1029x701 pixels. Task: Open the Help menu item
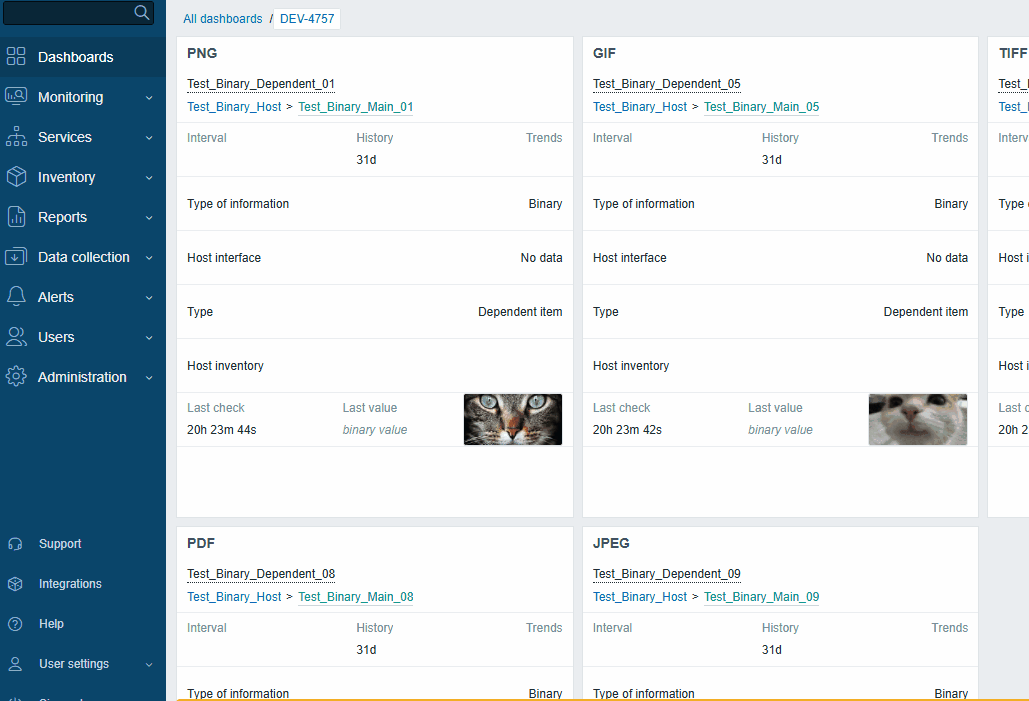(51, 624)
